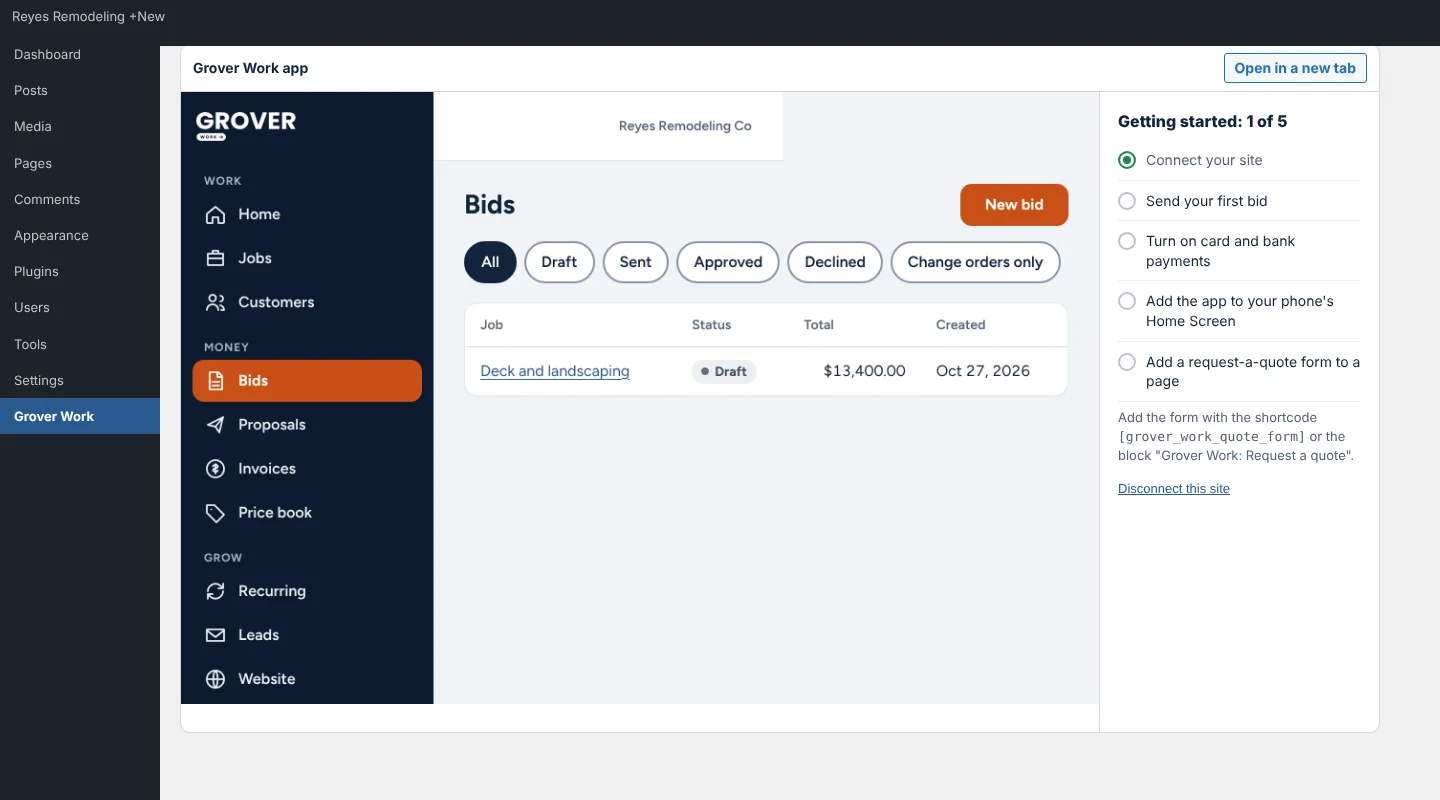Filter bids by Approved
Viewport: 1440px width, 800px height.
[x=728, y=262]
